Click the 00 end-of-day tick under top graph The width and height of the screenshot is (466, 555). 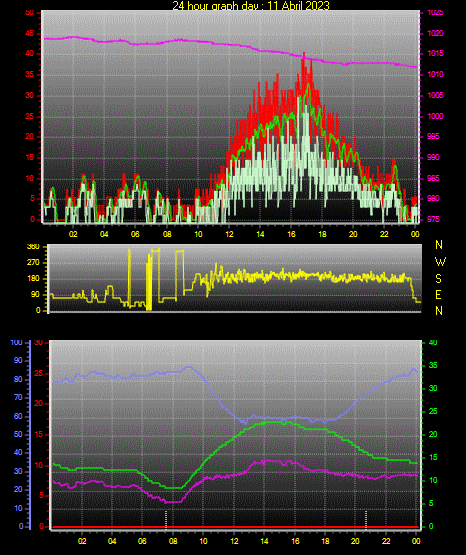click(x=415, y=234)
